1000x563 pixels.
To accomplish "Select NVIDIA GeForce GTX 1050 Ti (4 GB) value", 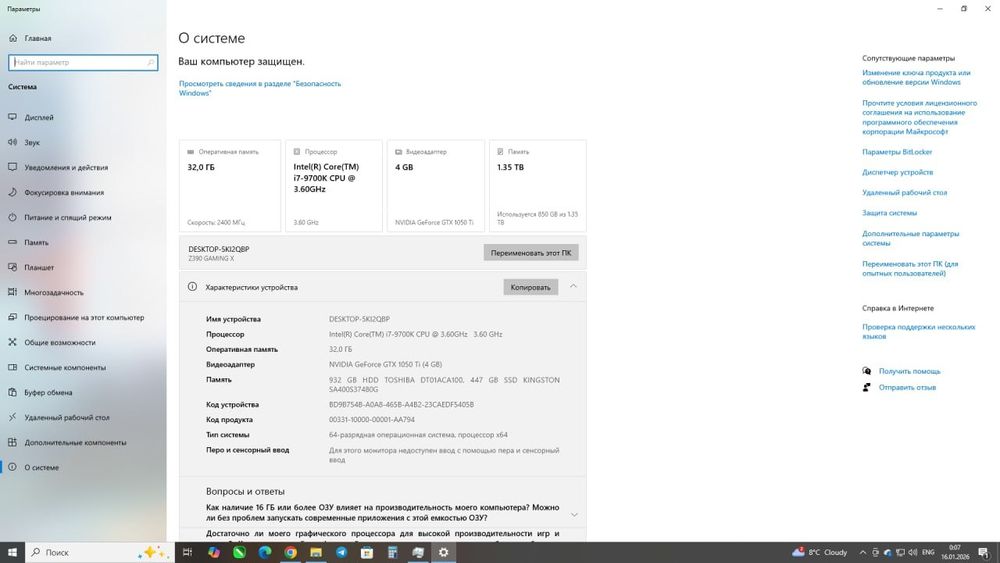I will click(x=385, y=364).
